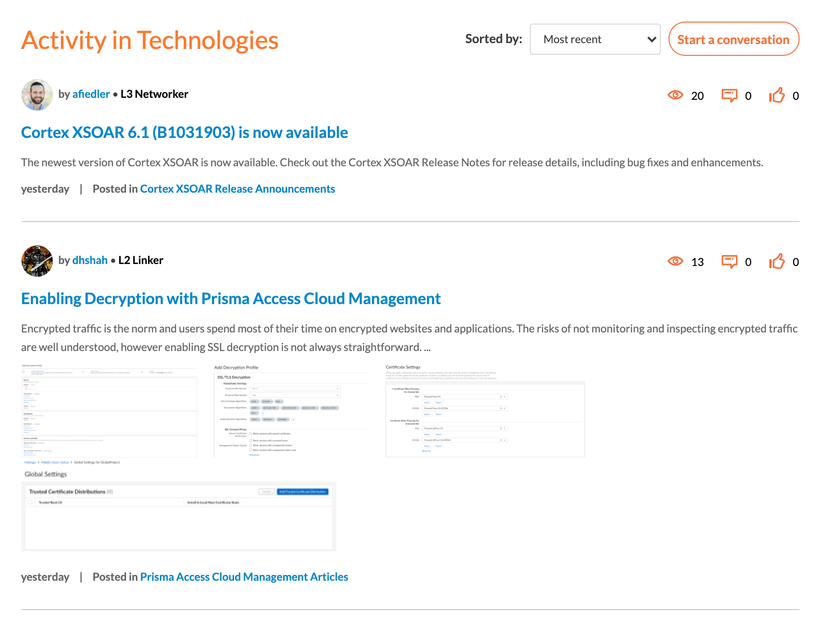This screenshot has height=617, width=824.
Task: Open Enabling Decryption with Prisma Access article
Action: [230, 298]
